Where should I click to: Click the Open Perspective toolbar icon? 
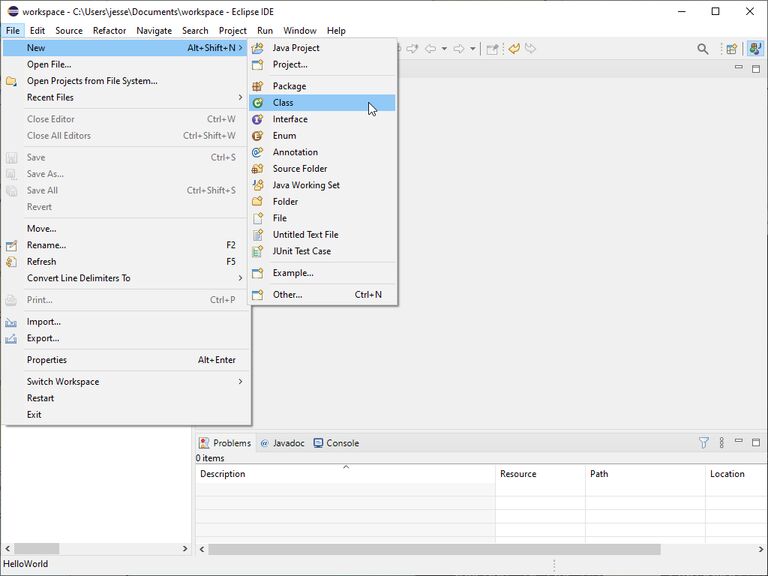point(731,49)
